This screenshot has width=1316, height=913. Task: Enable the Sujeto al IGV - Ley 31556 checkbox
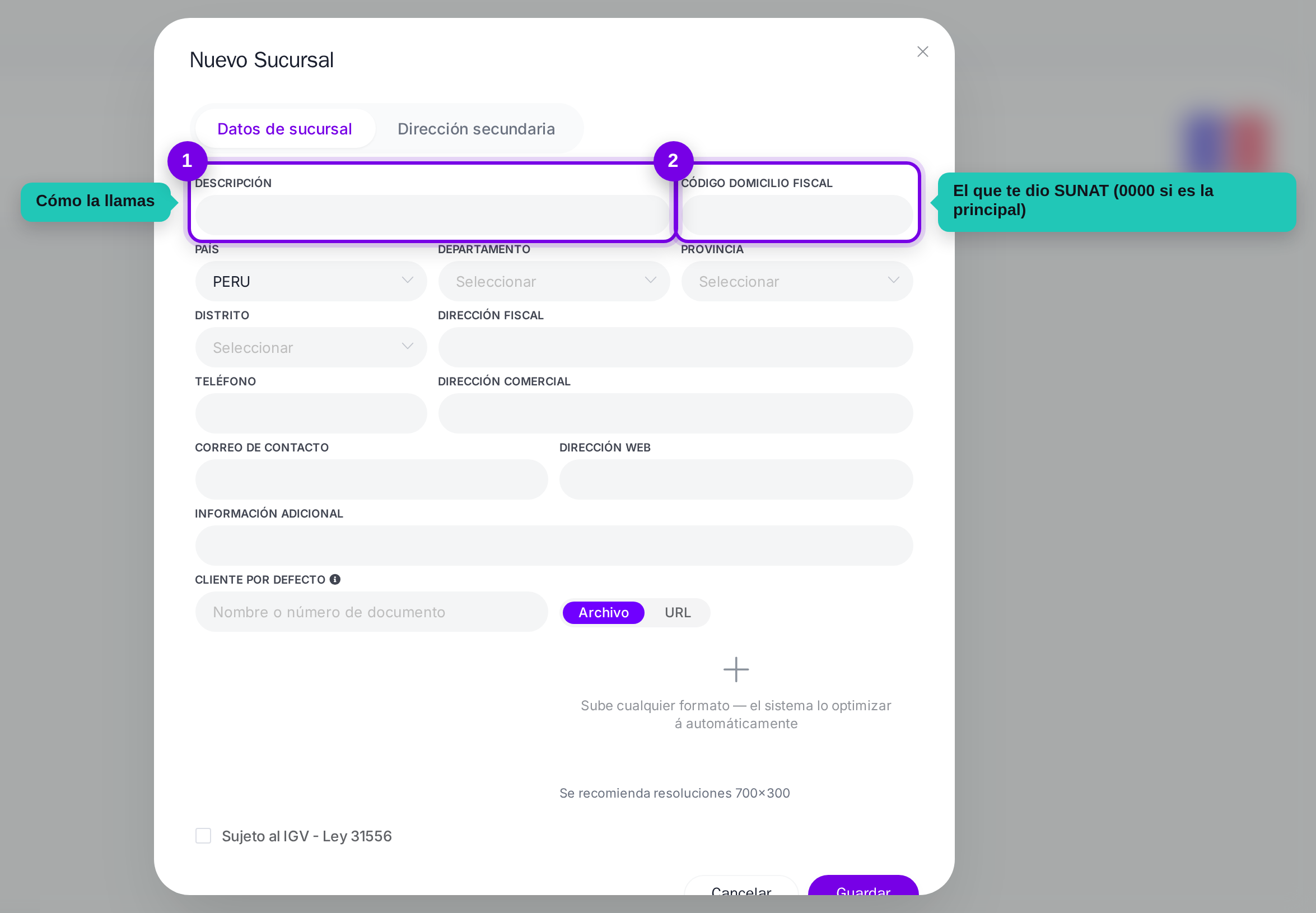point(203,836)
